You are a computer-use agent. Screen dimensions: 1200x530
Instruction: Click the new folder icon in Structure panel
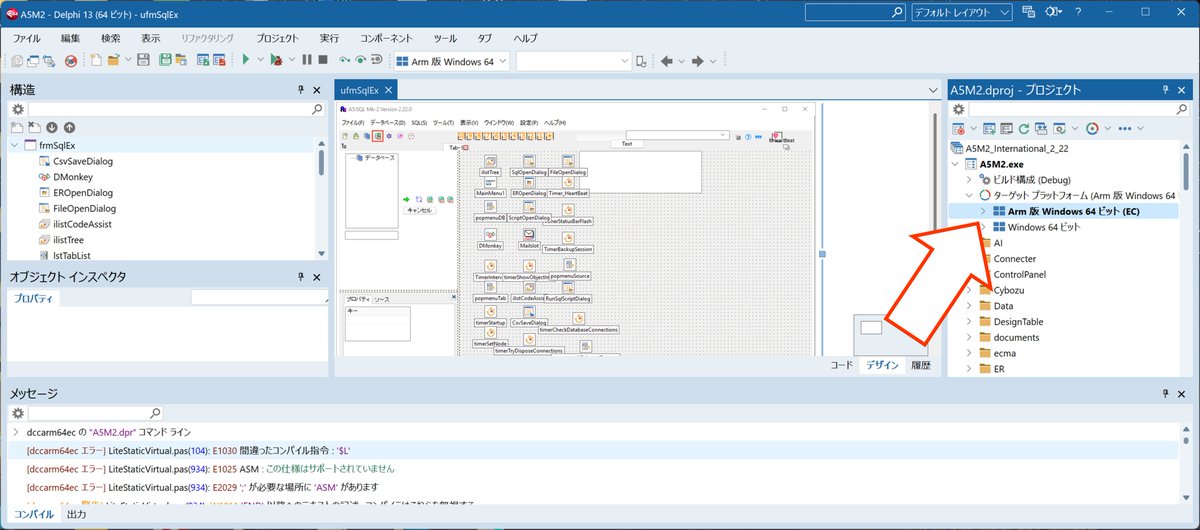(17, 128)
